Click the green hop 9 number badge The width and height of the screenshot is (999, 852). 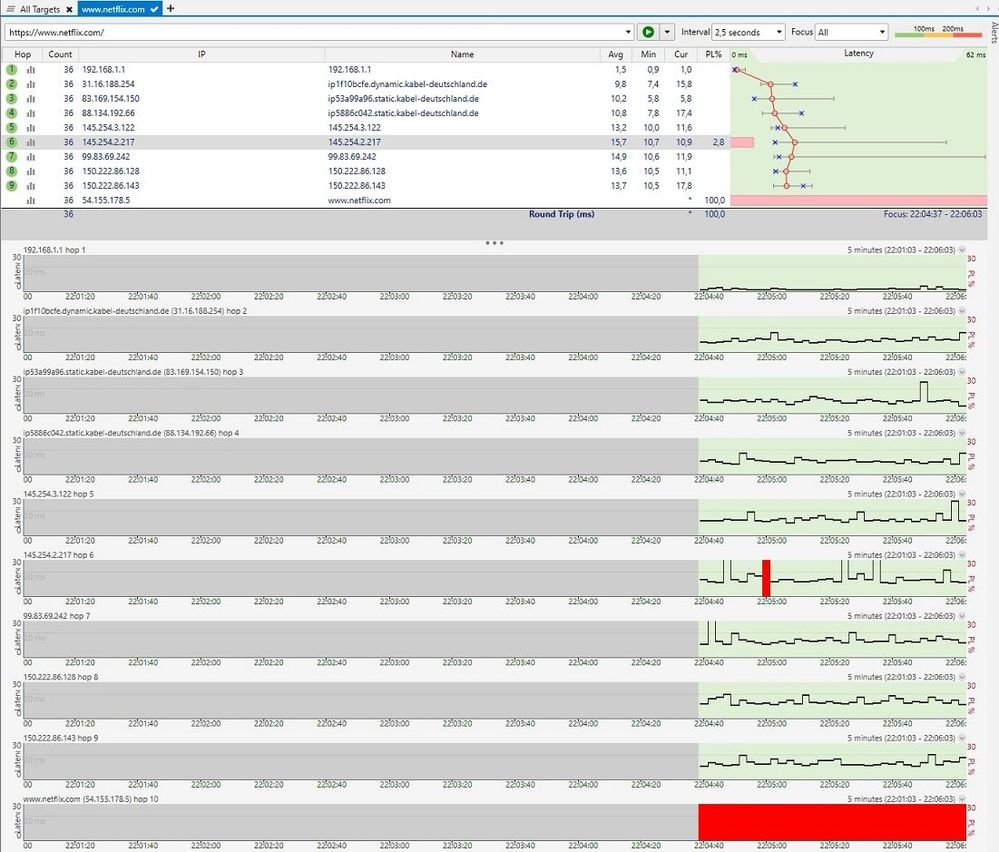coord(11,185)
